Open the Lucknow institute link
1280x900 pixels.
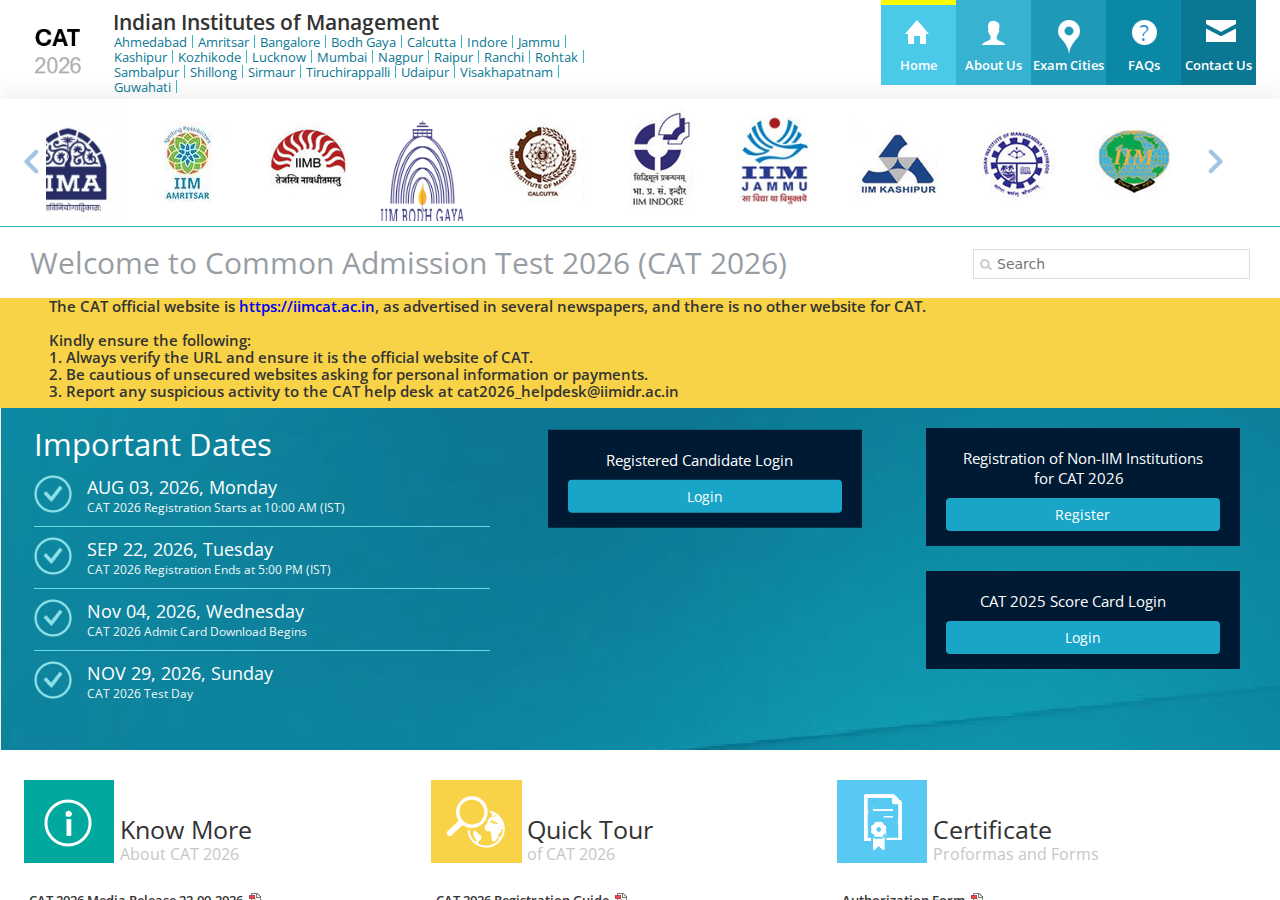tap(279, 57)
